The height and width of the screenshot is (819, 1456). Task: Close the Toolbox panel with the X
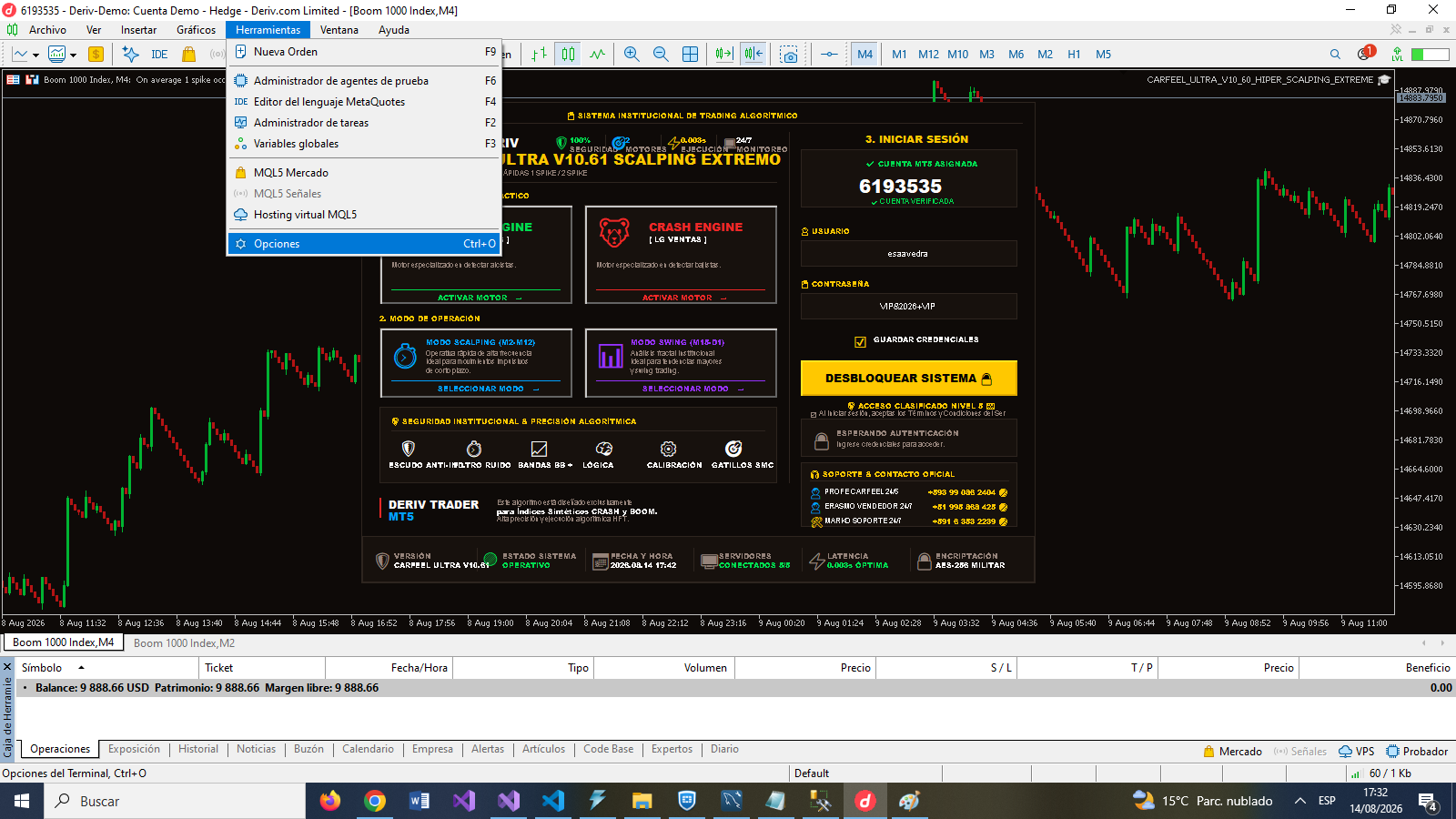point(7,667)
